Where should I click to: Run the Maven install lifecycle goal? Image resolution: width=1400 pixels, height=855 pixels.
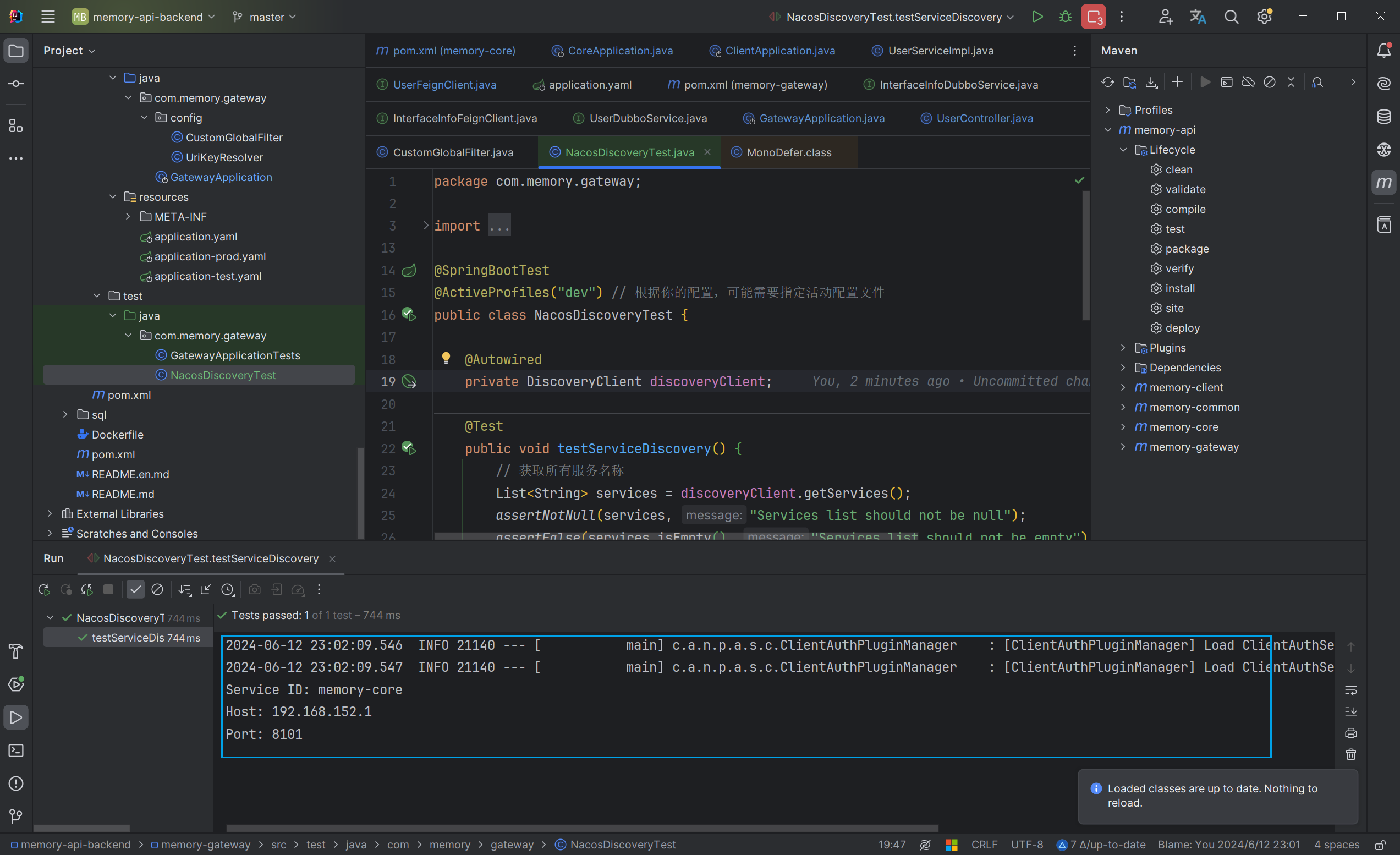pos(1173,288)
